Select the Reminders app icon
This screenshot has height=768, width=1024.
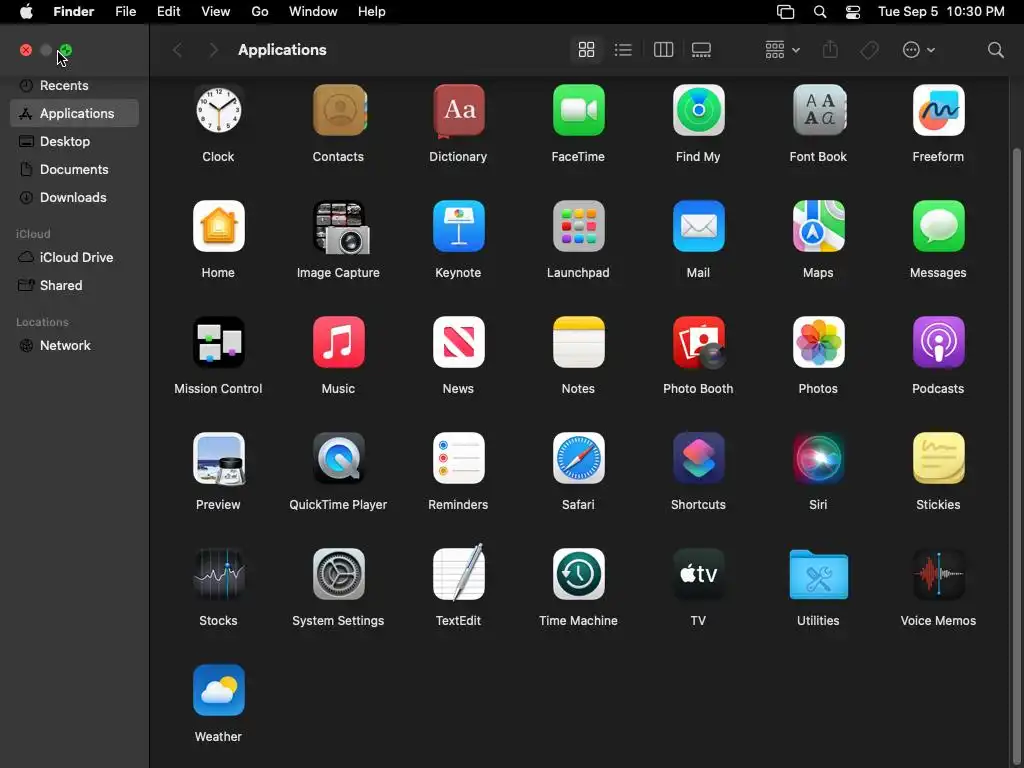[458, 458]
